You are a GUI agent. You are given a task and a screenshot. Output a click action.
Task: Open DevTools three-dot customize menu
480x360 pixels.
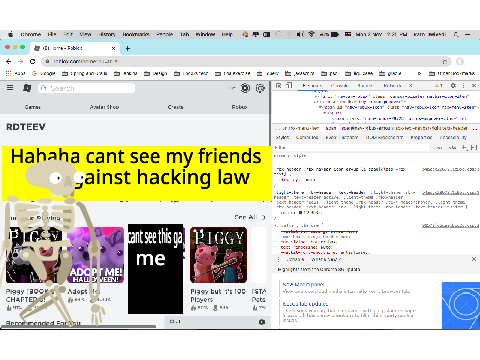[463, 86]
